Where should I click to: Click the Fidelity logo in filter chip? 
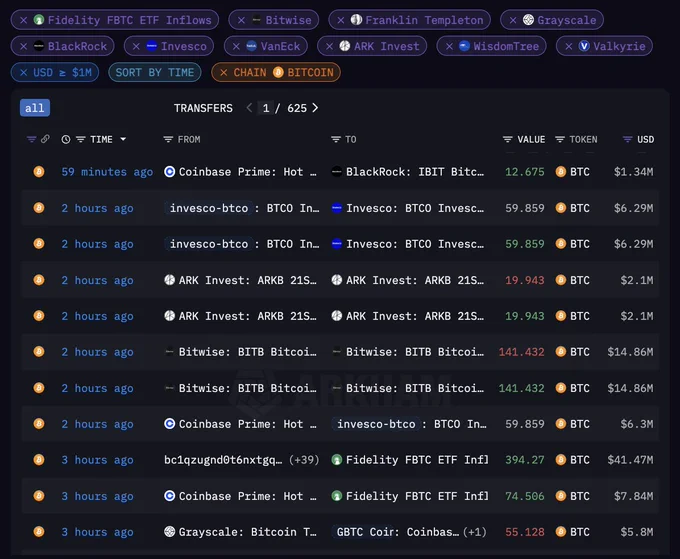pyautogui.click(x=39, y=20)
